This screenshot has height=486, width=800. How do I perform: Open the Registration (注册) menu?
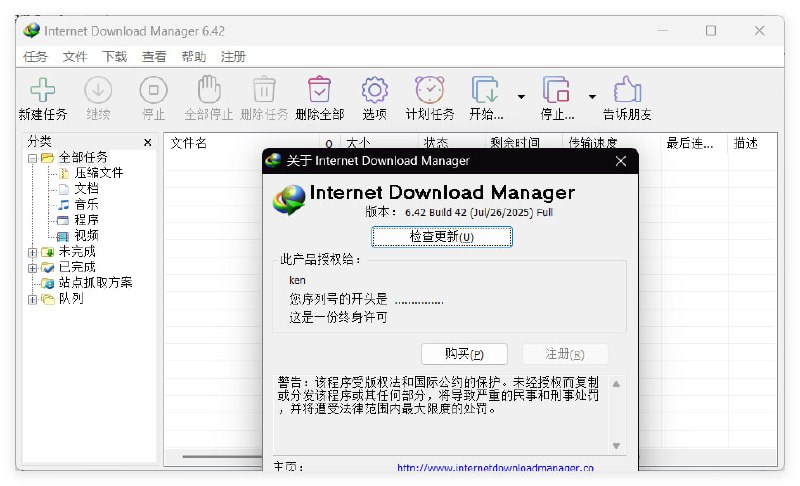[233, 57]
